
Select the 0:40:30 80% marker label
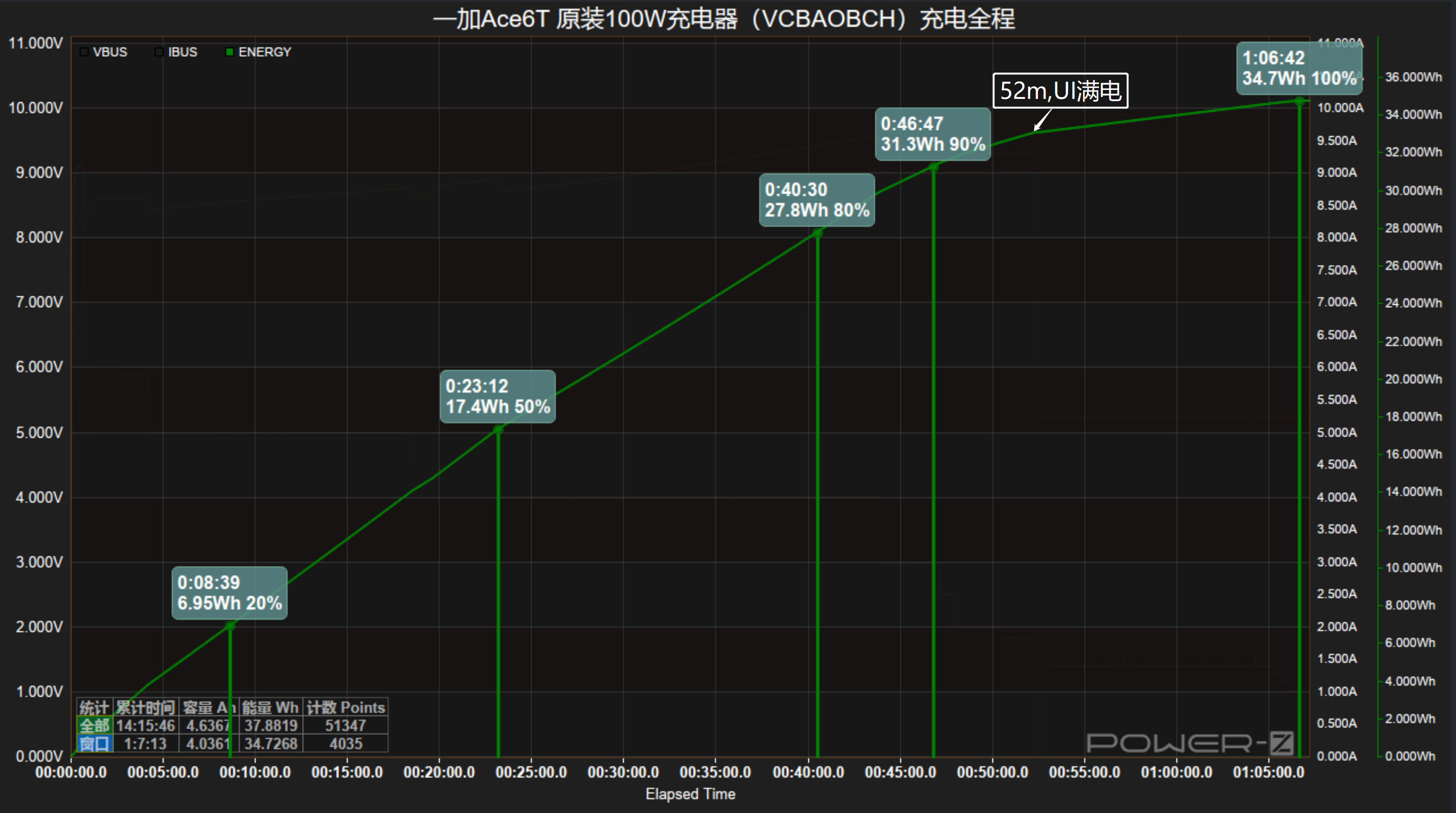pos(817,200)
